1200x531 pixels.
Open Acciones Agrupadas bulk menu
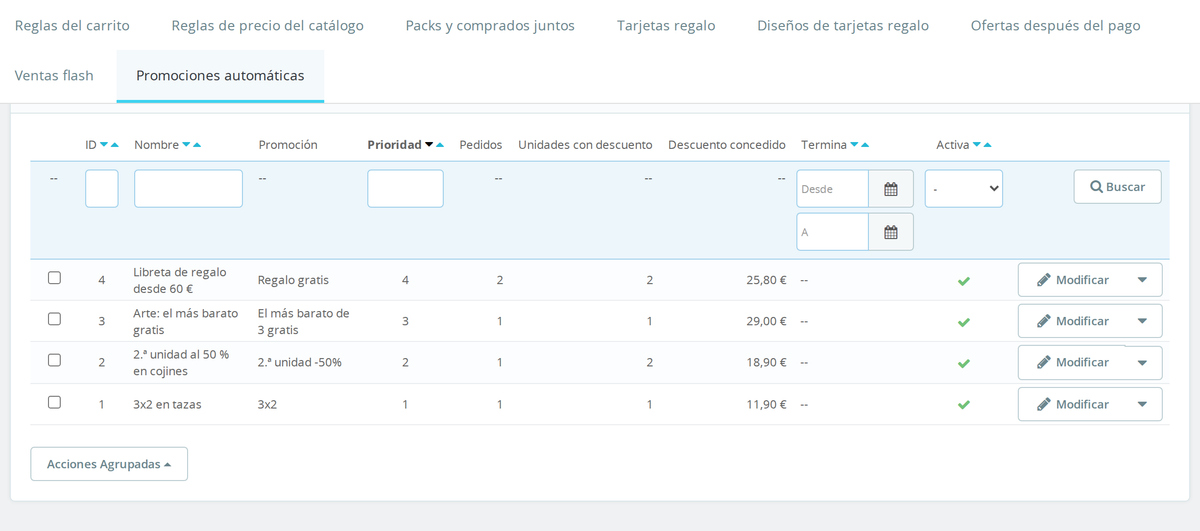tap(109, 464)
